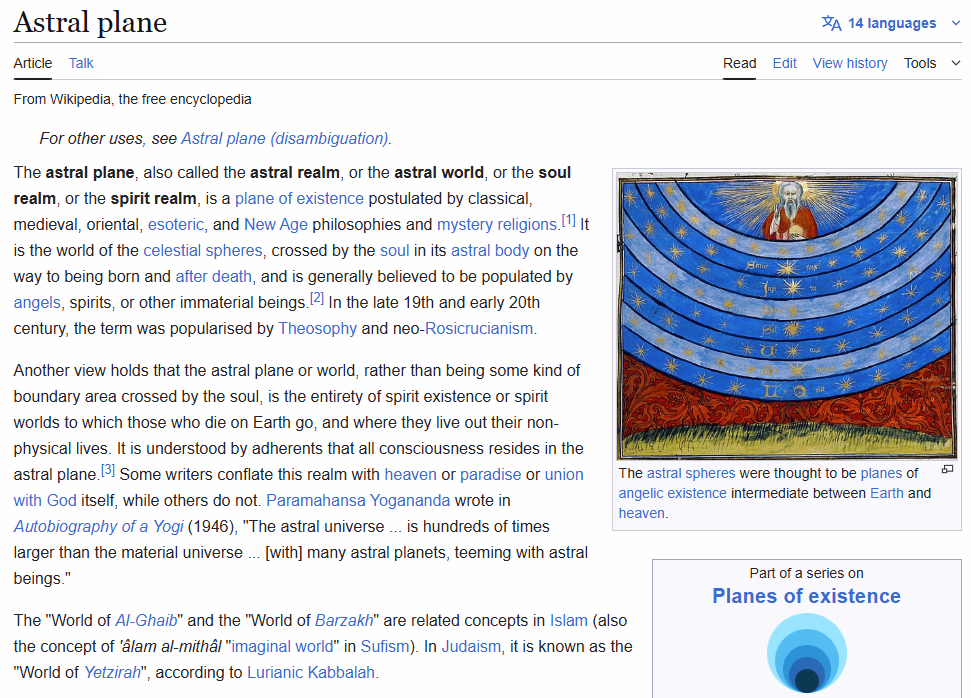Image resolution: width=971 pixels, height=698 pixels.
Task: Open Autobiography of a Yogi link
Action: point(98,526)
